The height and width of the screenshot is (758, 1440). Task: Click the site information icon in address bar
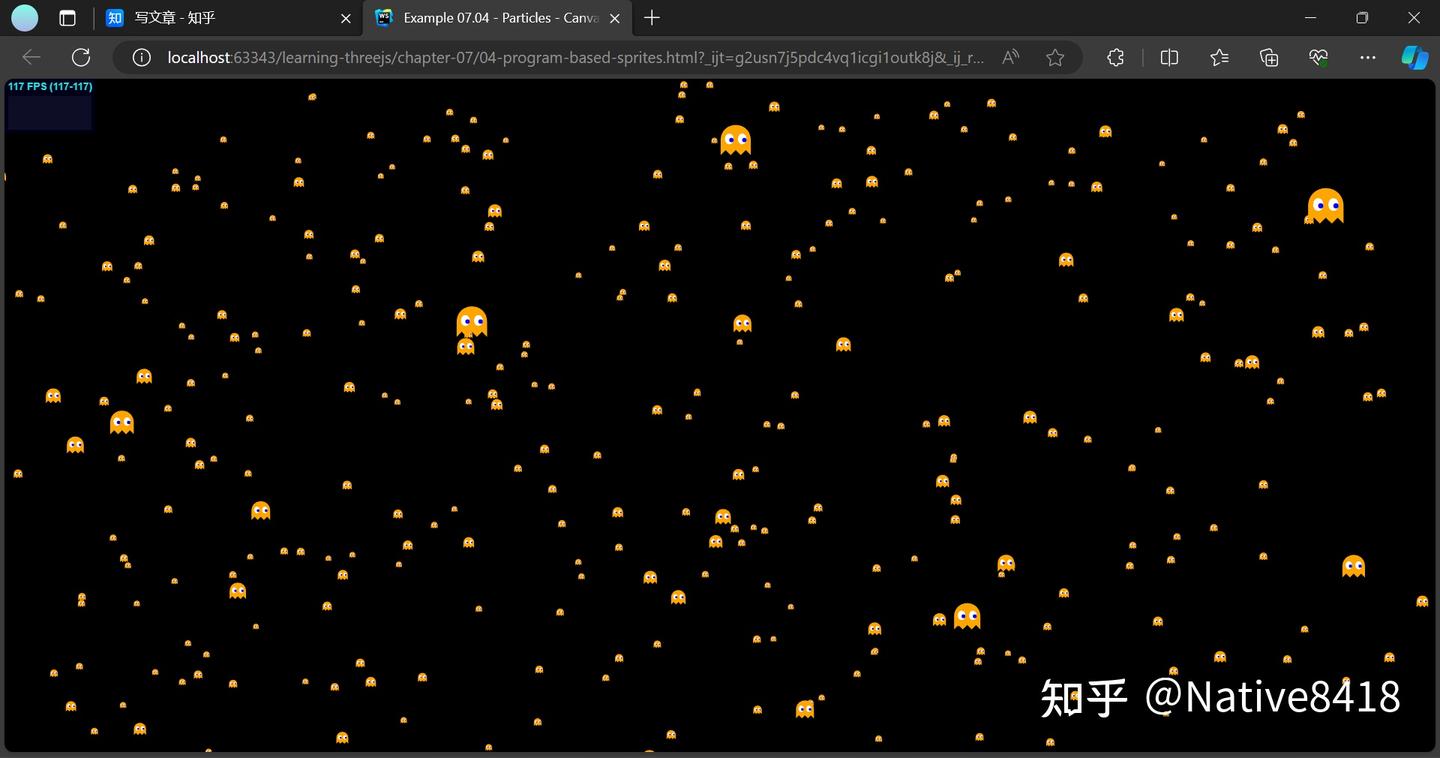tap(140, 57)
